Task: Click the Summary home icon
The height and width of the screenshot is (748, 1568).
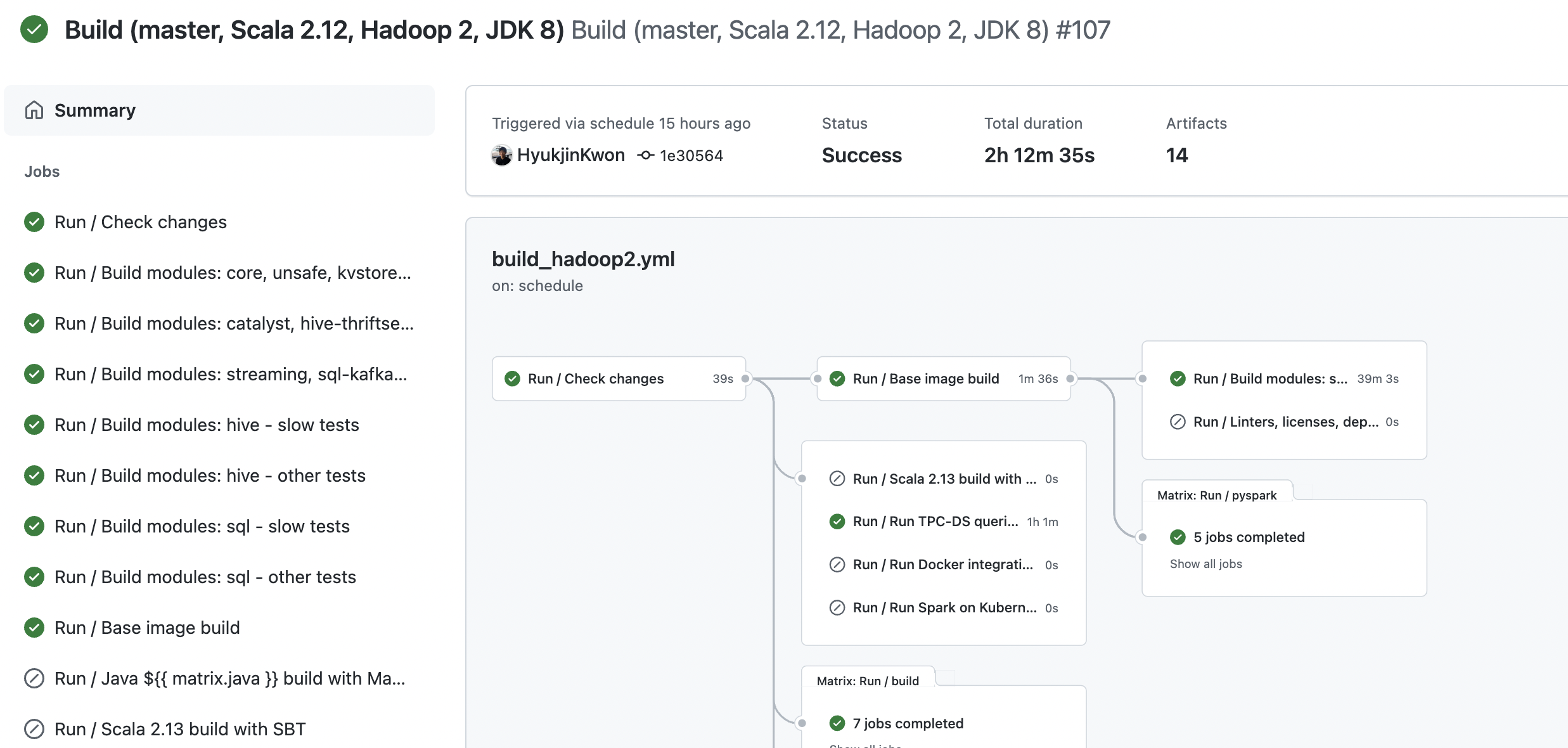Action: (34, 110)
